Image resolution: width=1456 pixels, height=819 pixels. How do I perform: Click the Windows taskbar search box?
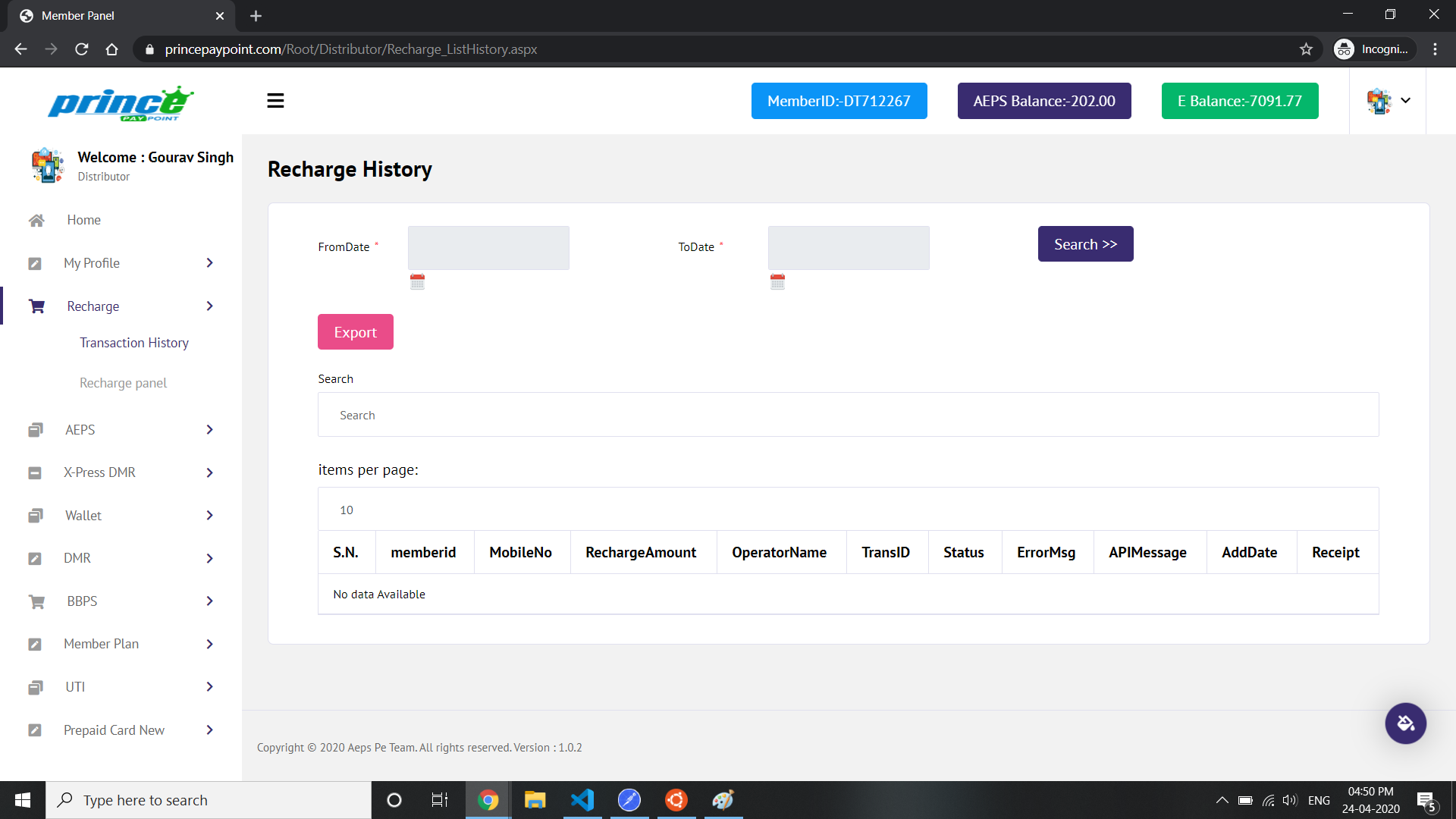[x=209, y=800]
